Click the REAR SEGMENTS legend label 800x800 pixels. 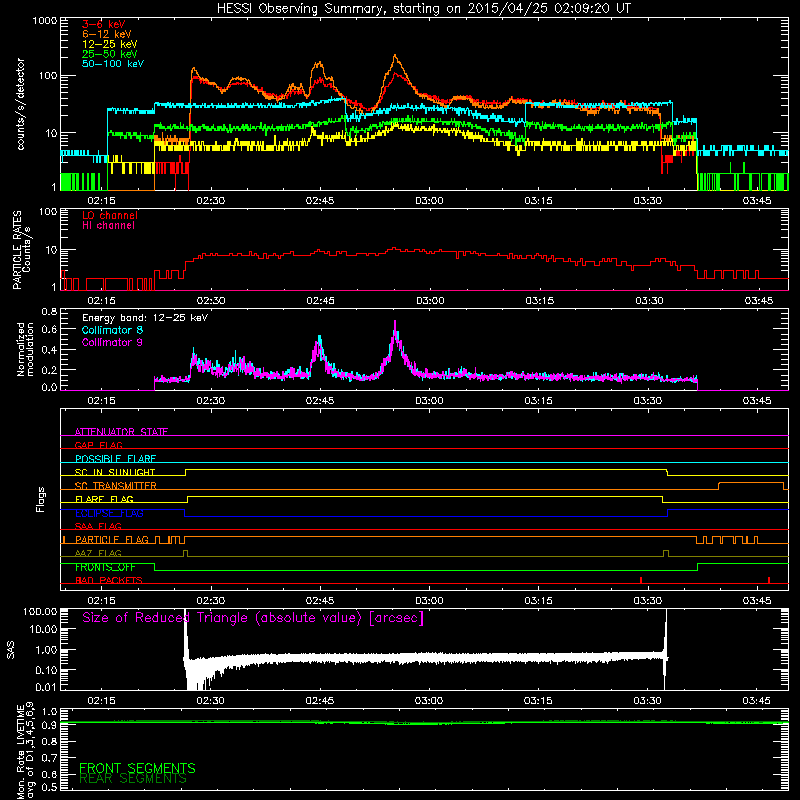[x=133, y=779]
